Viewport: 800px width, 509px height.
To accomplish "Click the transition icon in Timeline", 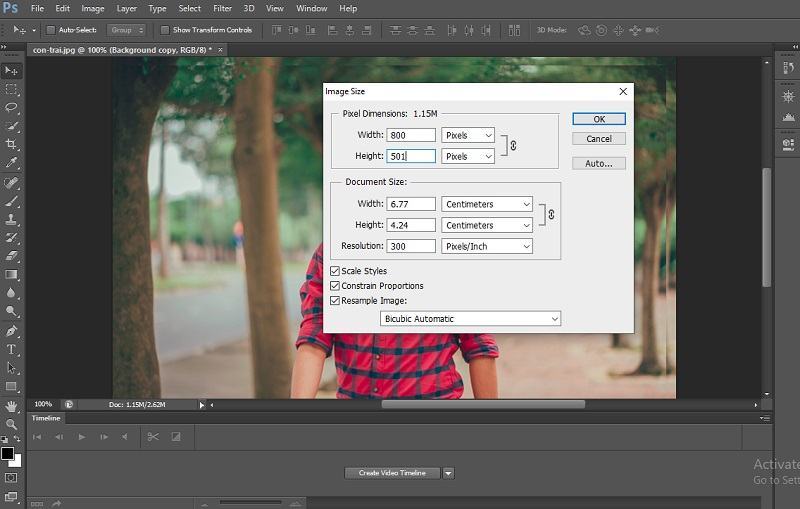I will tap(176, 437).
